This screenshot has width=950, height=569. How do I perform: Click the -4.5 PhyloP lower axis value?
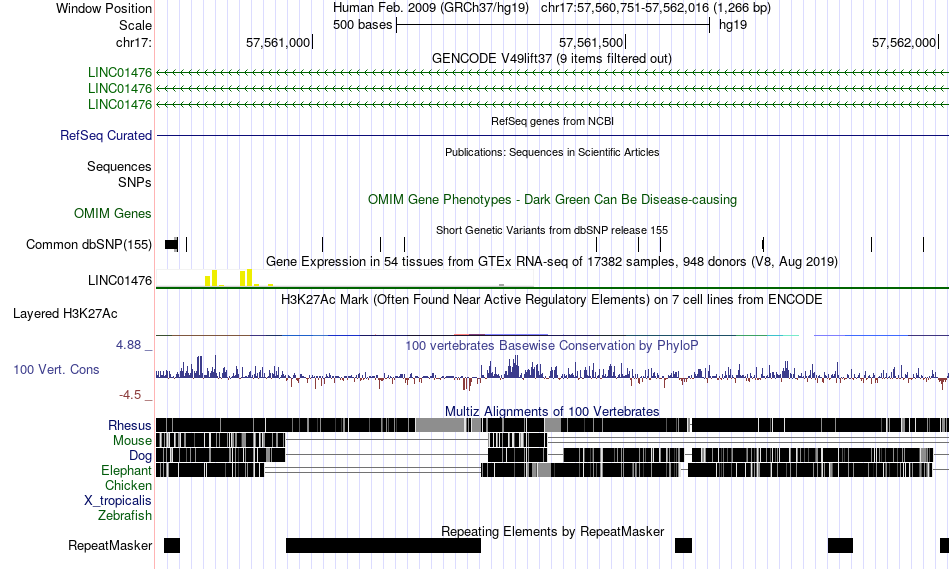tap(130, 395)
